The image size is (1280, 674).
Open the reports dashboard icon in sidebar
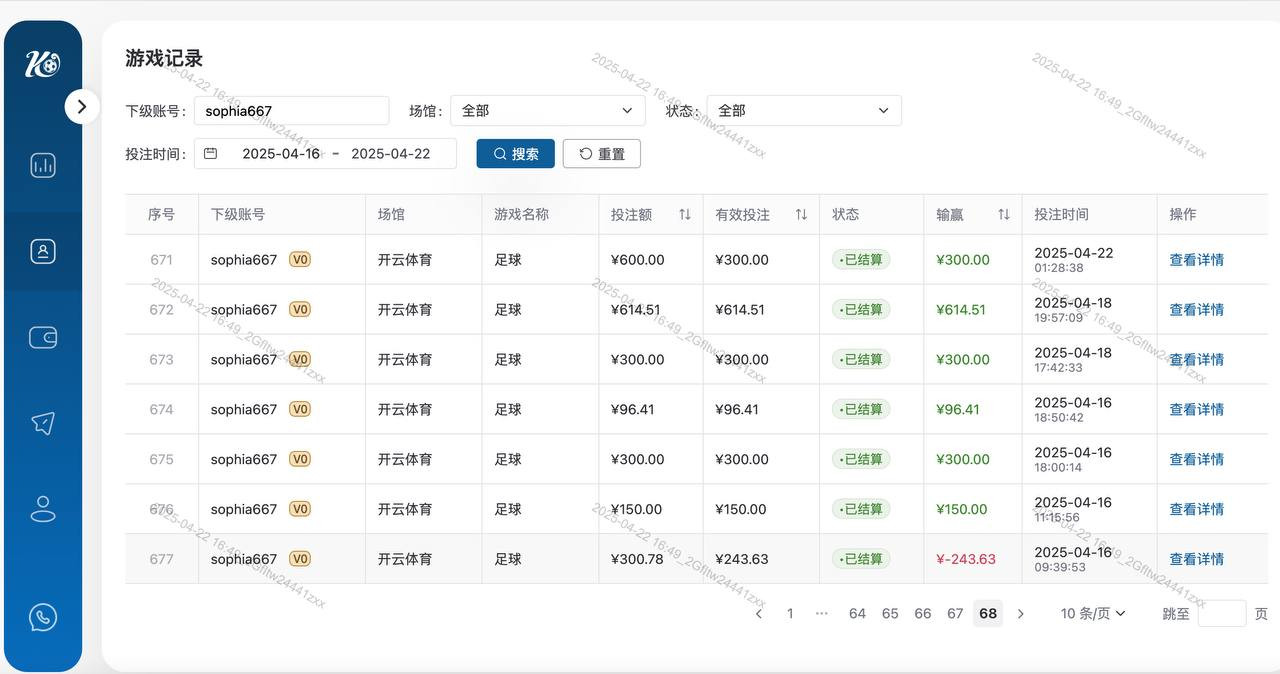(42, 165)
